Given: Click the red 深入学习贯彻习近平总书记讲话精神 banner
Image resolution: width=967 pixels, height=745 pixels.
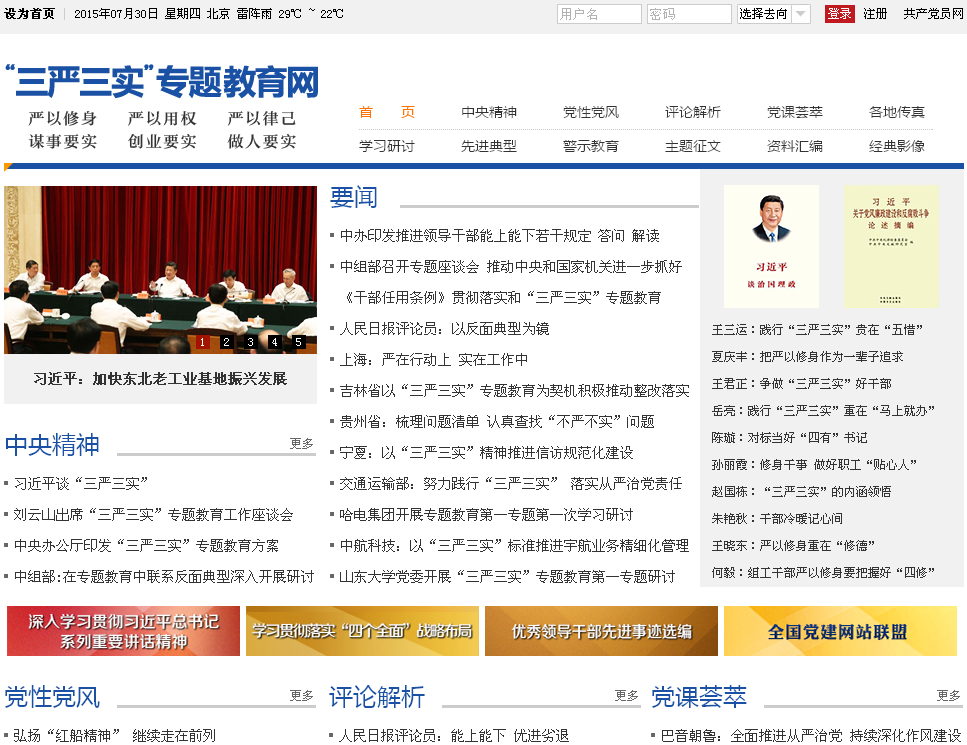Looking at the screenshot, I should tap(123, 631).
